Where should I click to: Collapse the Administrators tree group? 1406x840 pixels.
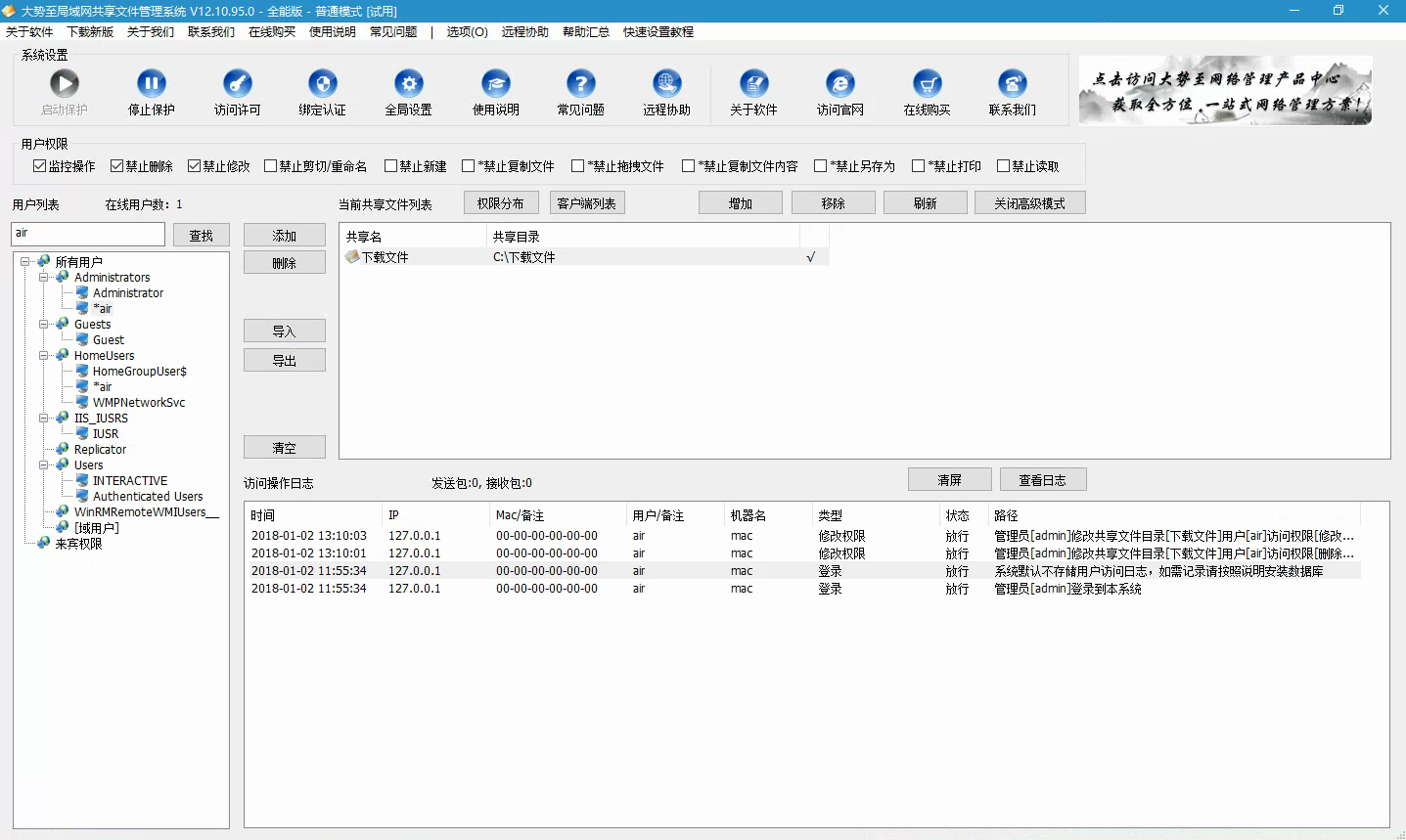coord(44,278)
